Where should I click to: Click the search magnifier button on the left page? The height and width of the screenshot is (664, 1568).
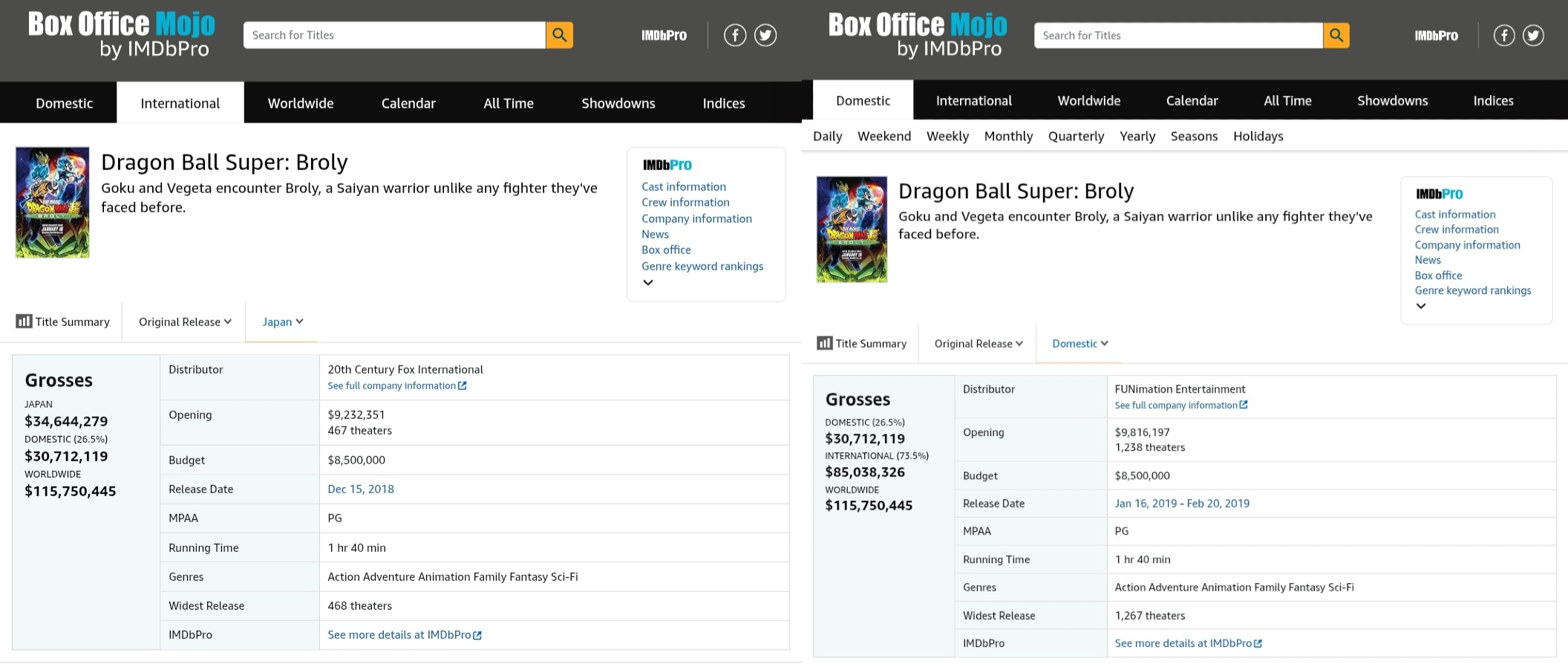click(559, 35)
